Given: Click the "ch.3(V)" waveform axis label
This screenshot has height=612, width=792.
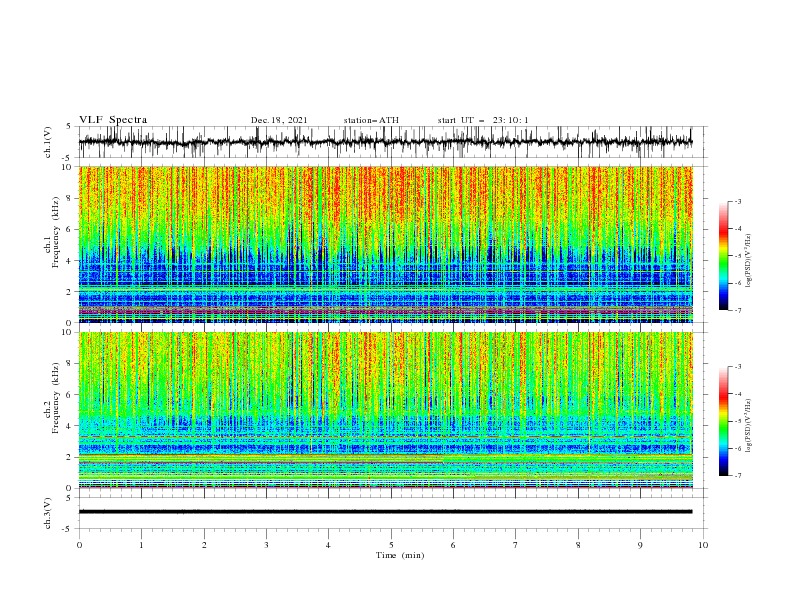Looking at the screenshot, I should click(48, 513).
